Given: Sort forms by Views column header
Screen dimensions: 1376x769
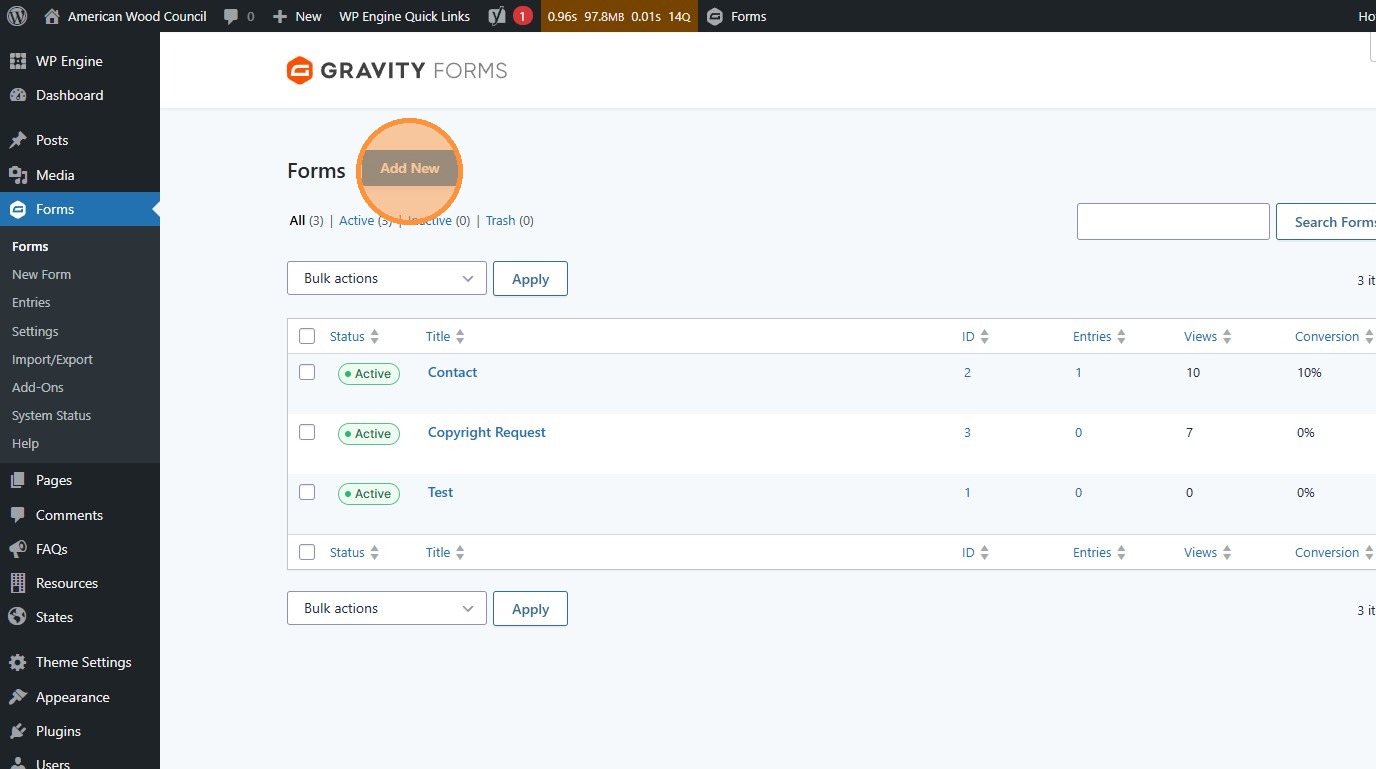Looking at the screenshot, I should coord(1207,336).
